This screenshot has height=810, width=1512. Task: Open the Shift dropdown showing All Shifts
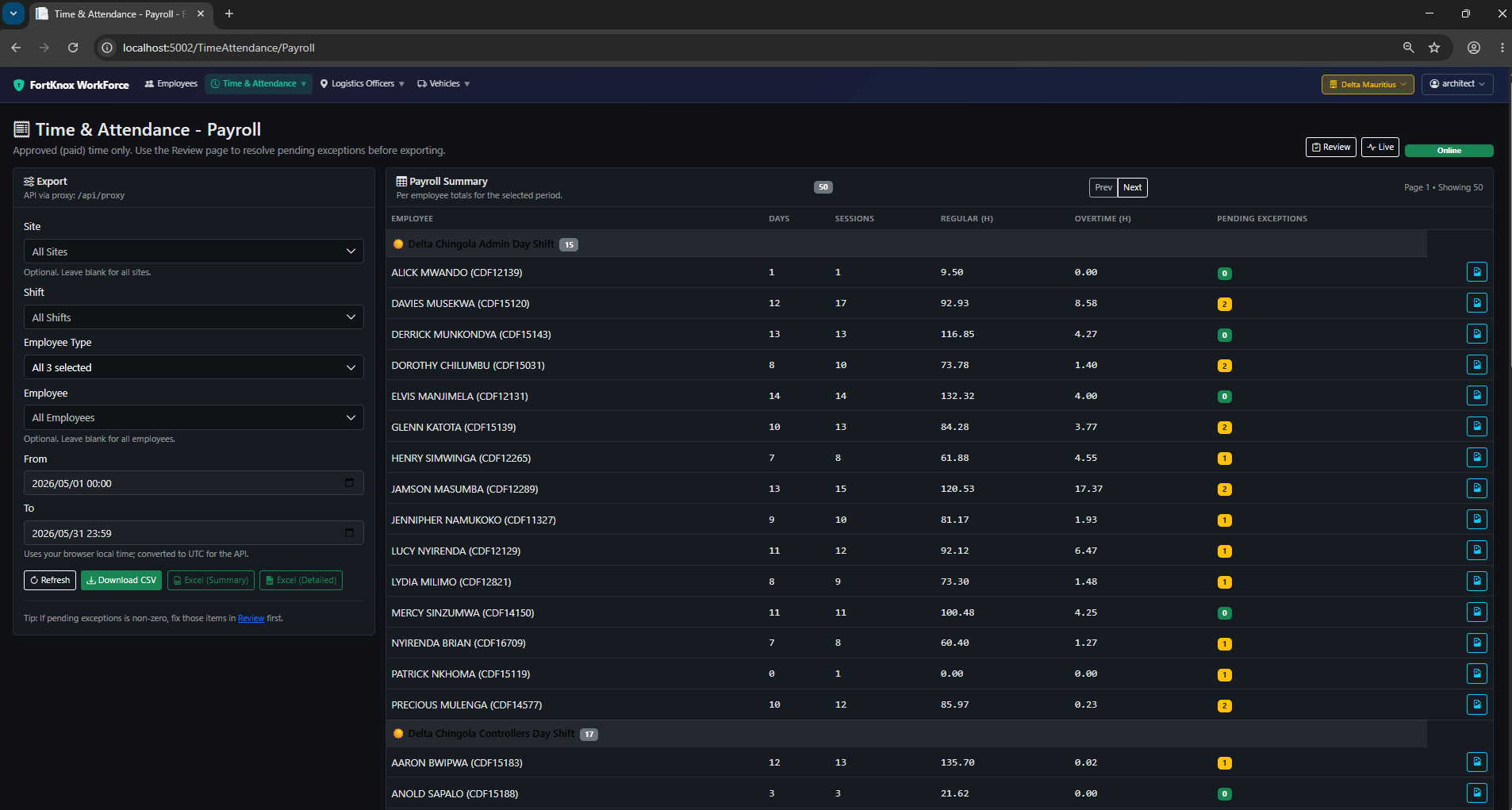(194, 317)
